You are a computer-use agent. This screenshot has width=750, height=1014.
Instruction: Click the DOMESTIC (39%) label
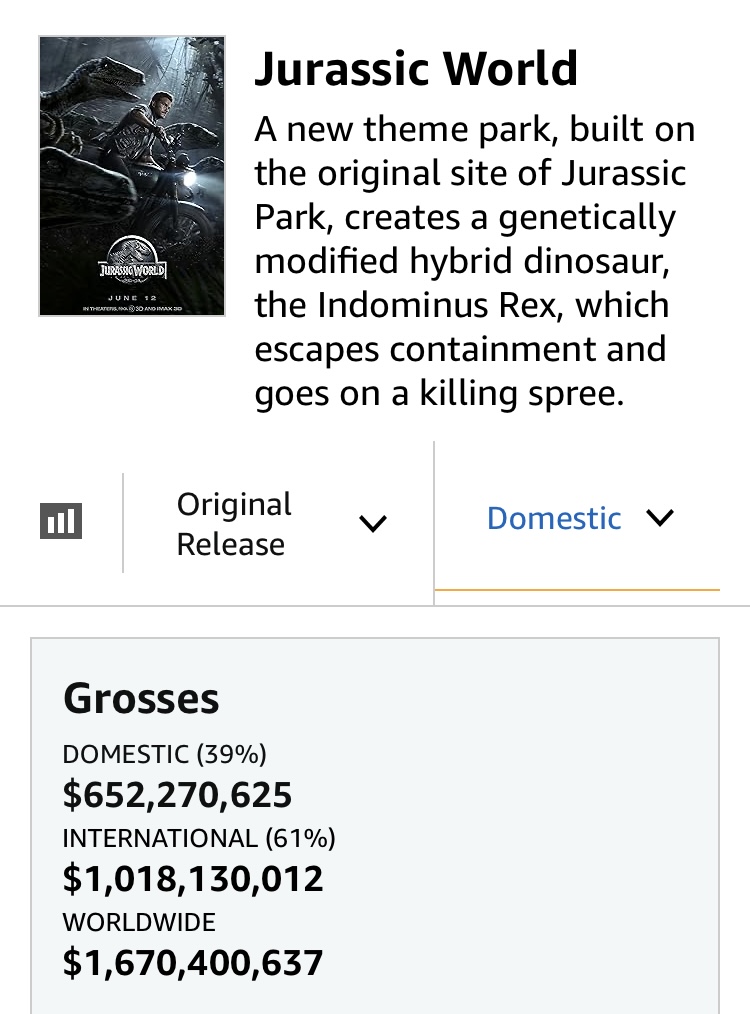pos(164,754)
